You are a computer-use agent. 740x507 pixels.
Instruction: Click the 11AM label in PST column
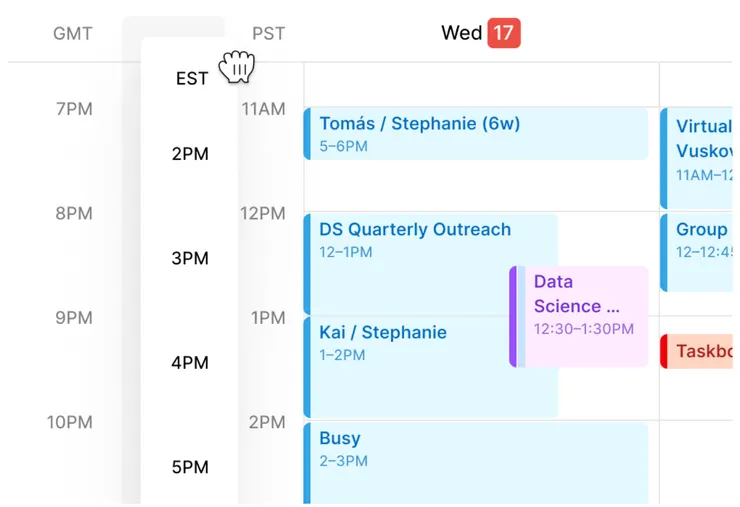click(x=264, y=109)
